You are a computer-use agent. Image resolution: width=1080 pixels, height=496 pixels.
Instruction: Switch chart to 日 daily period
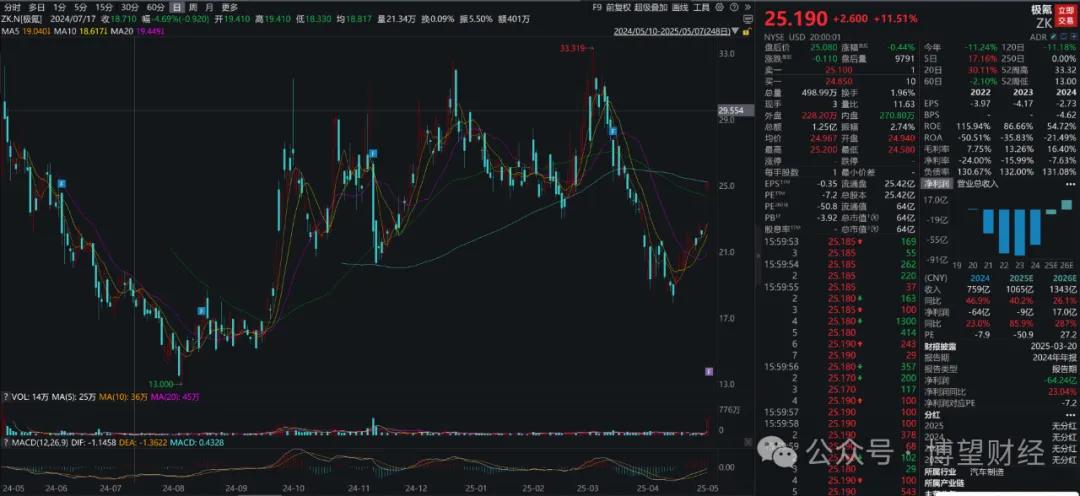(176, 7)
